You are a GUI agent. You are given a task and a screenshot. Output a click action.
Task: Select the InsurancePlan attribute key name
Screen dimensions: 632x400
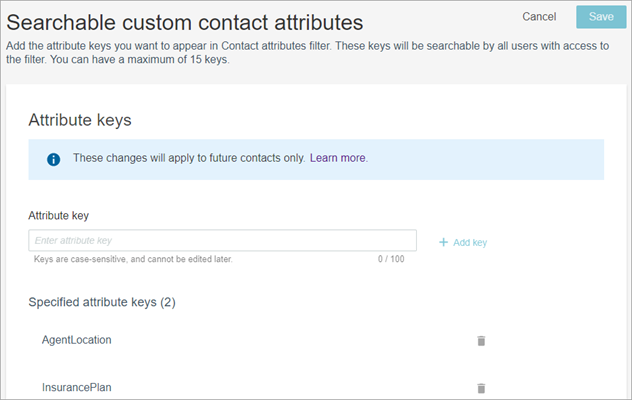[x=76, y=388]
